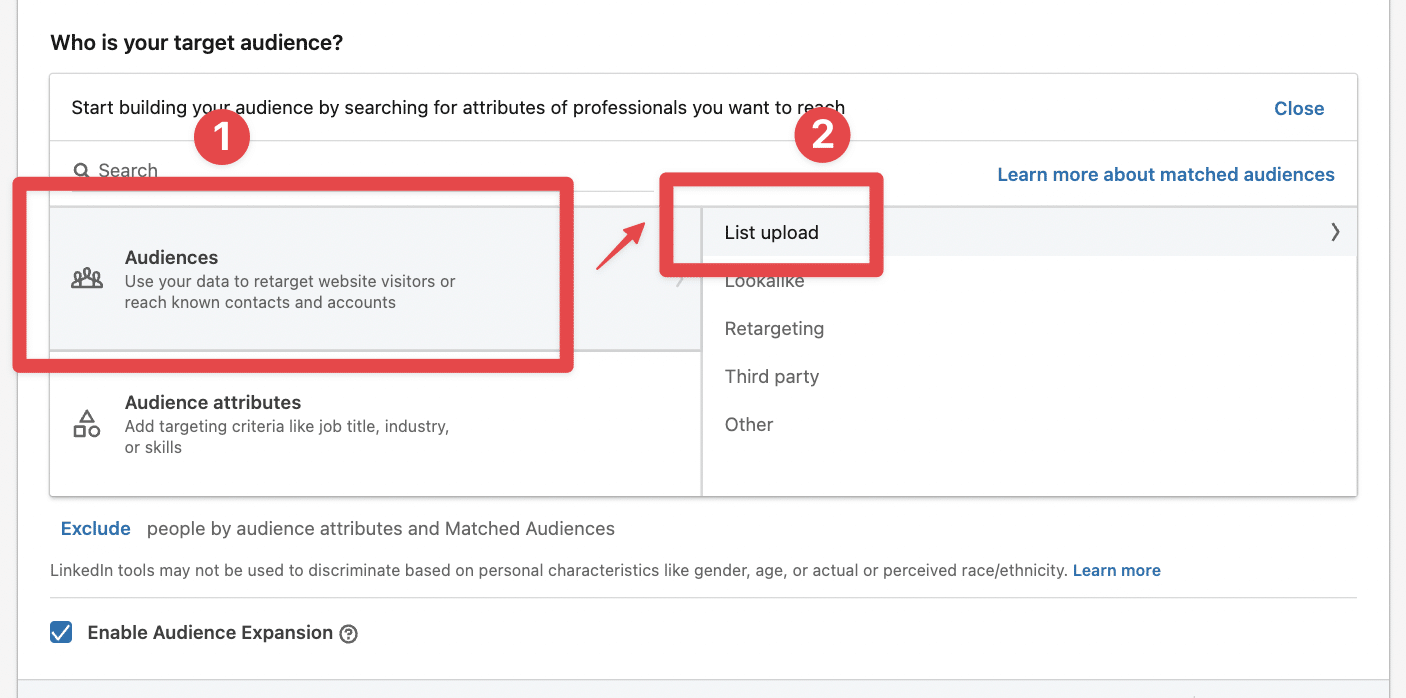Image resolution: width=1406 pixels, height=698 pixels.
Task: Uncheck Enable Audience Expansion checkbox
Action: [x=61, y=632]
